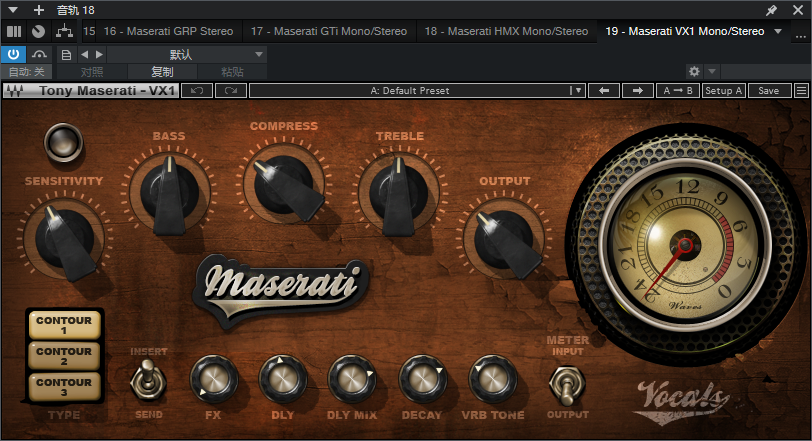Adjust the COMPRESS knob
Screen dimensions: 812x441
pyautogui.click(x=284, y=184)
